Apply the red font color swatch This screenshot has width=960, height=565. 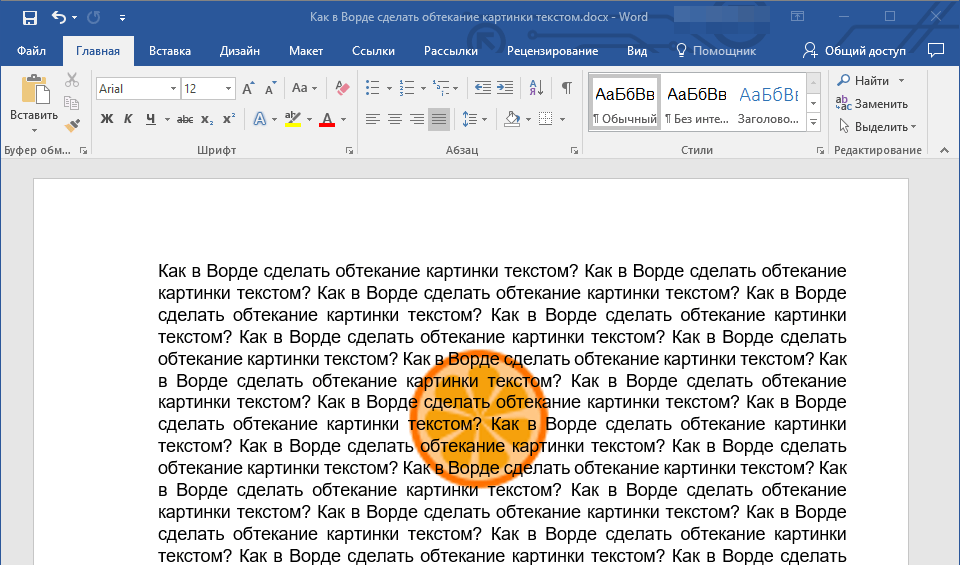click(x=326, y=119)
